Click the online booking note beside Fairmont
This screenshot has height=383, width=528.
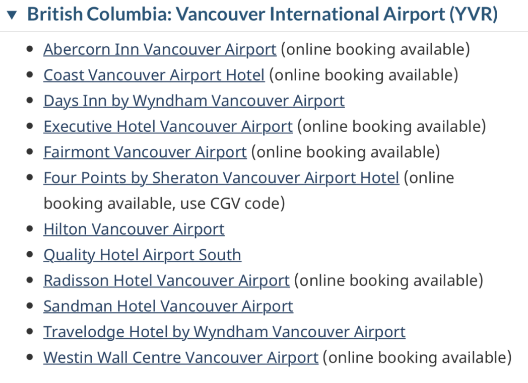[345, 152]
